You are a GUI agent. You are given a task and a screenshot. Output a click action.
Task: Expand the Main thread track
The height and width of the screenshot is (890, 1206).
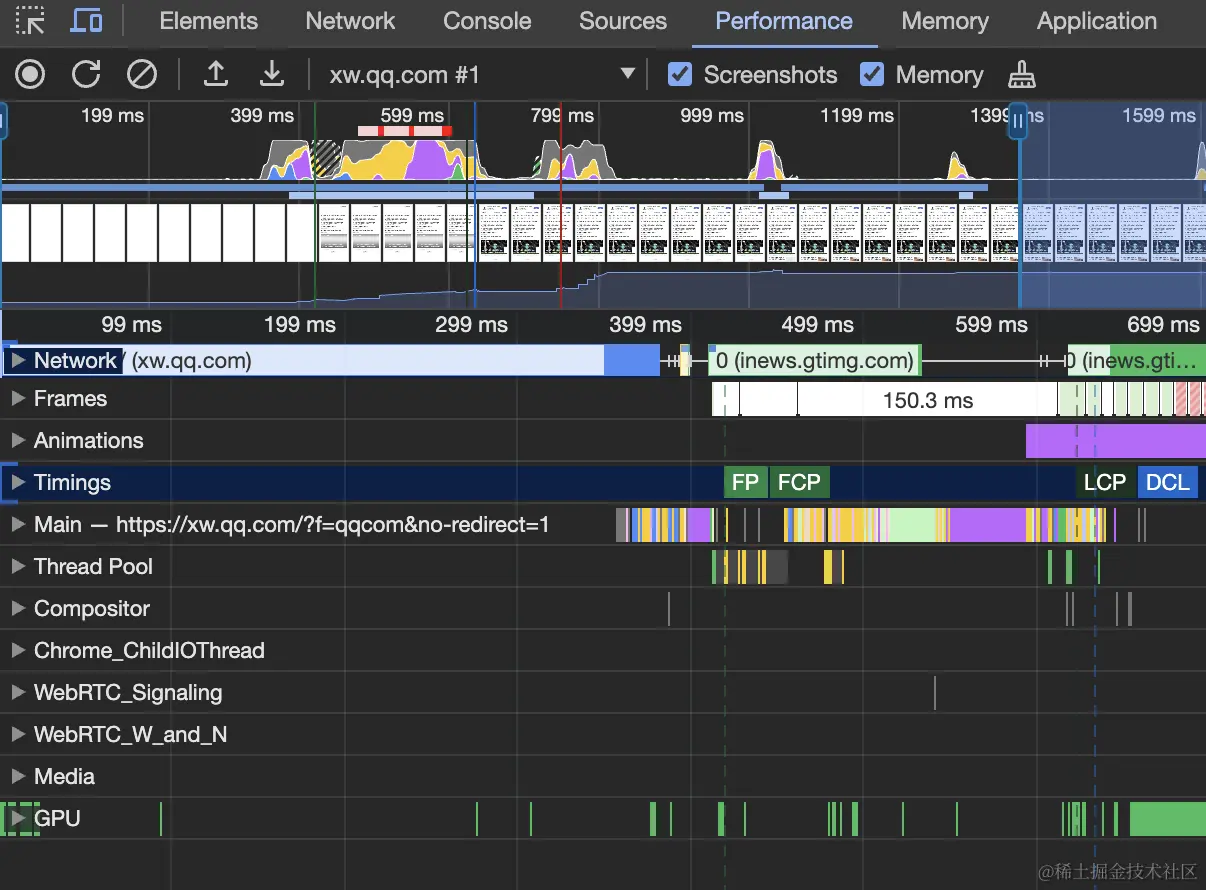pyautogui.click(x=17, y=524)
